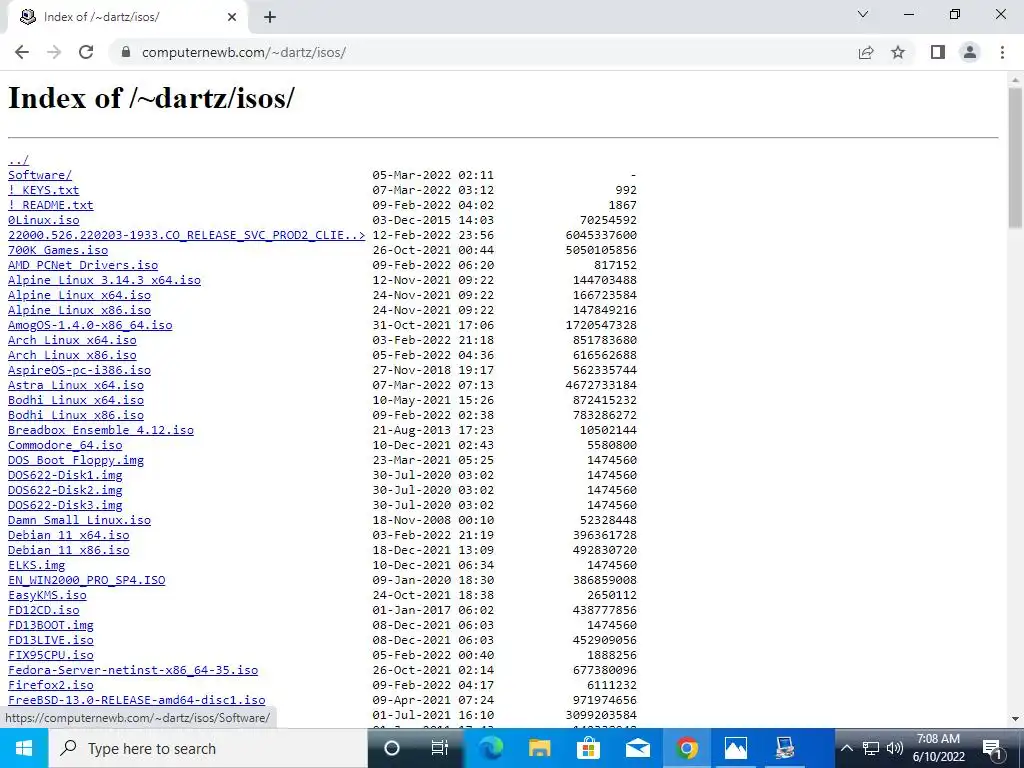
Task: Open network status tray icon
Action: tap(871, 748)
